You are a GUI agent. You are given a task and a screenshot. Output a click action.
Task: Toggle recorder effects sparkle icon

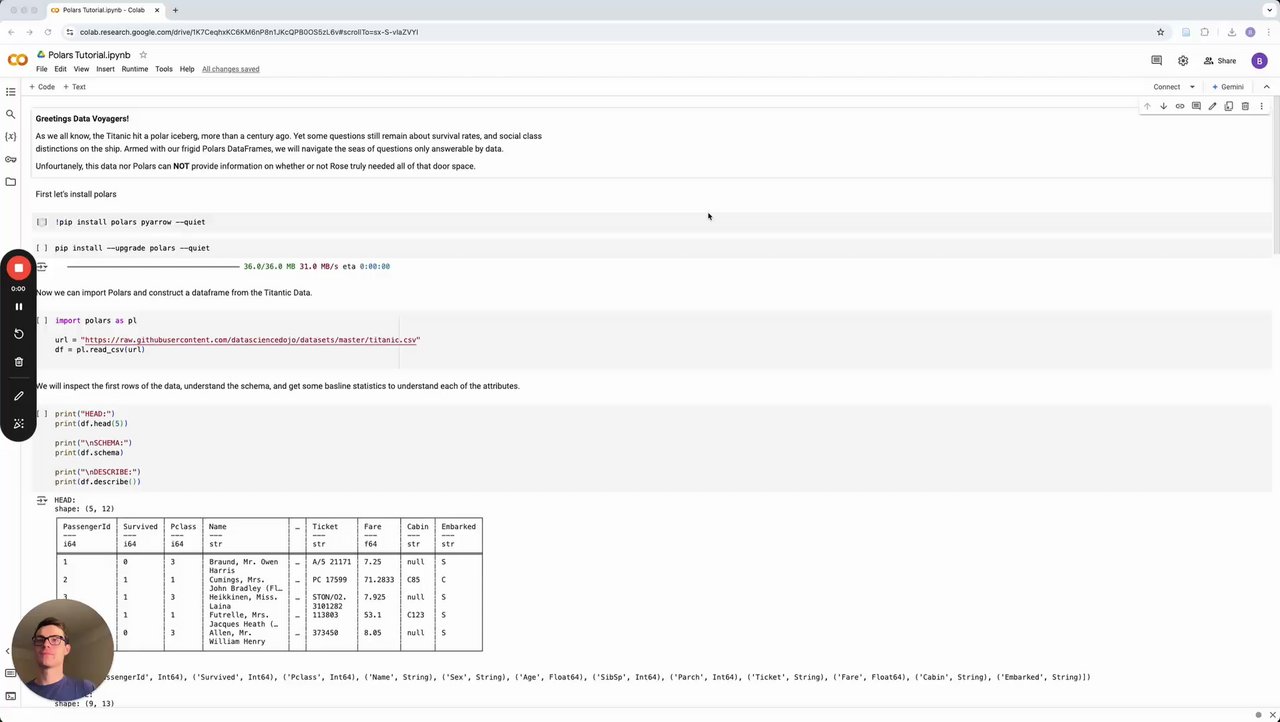click(18, 424)
